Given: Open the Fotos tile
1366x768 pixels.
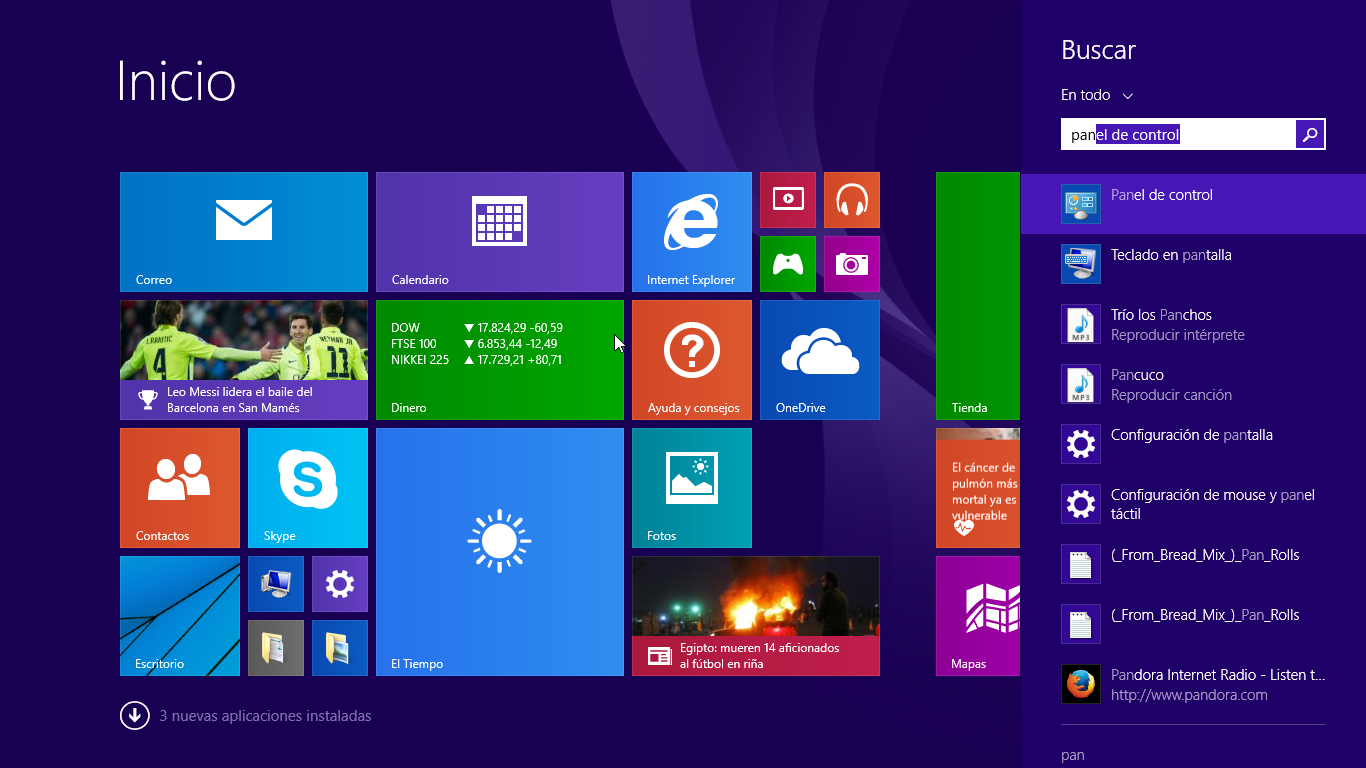Looking at the screenshot, I should pyautogui.click(x=692, y=488).
